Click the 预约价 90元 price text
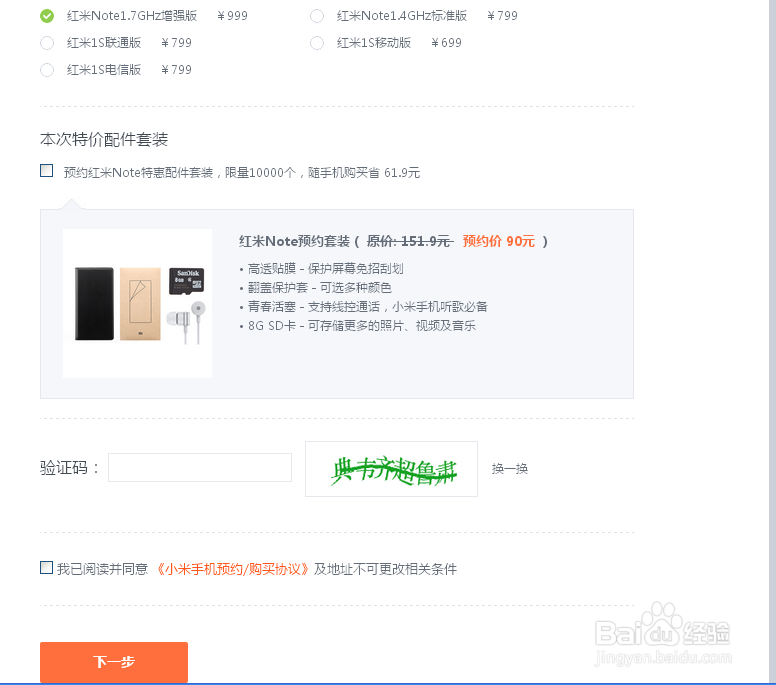 pos(498,242)
